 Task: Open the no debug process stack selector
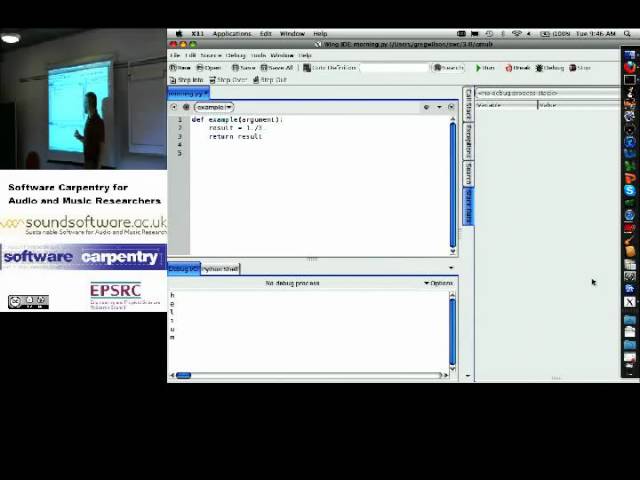pyautogui.click(x=547, y=93)
